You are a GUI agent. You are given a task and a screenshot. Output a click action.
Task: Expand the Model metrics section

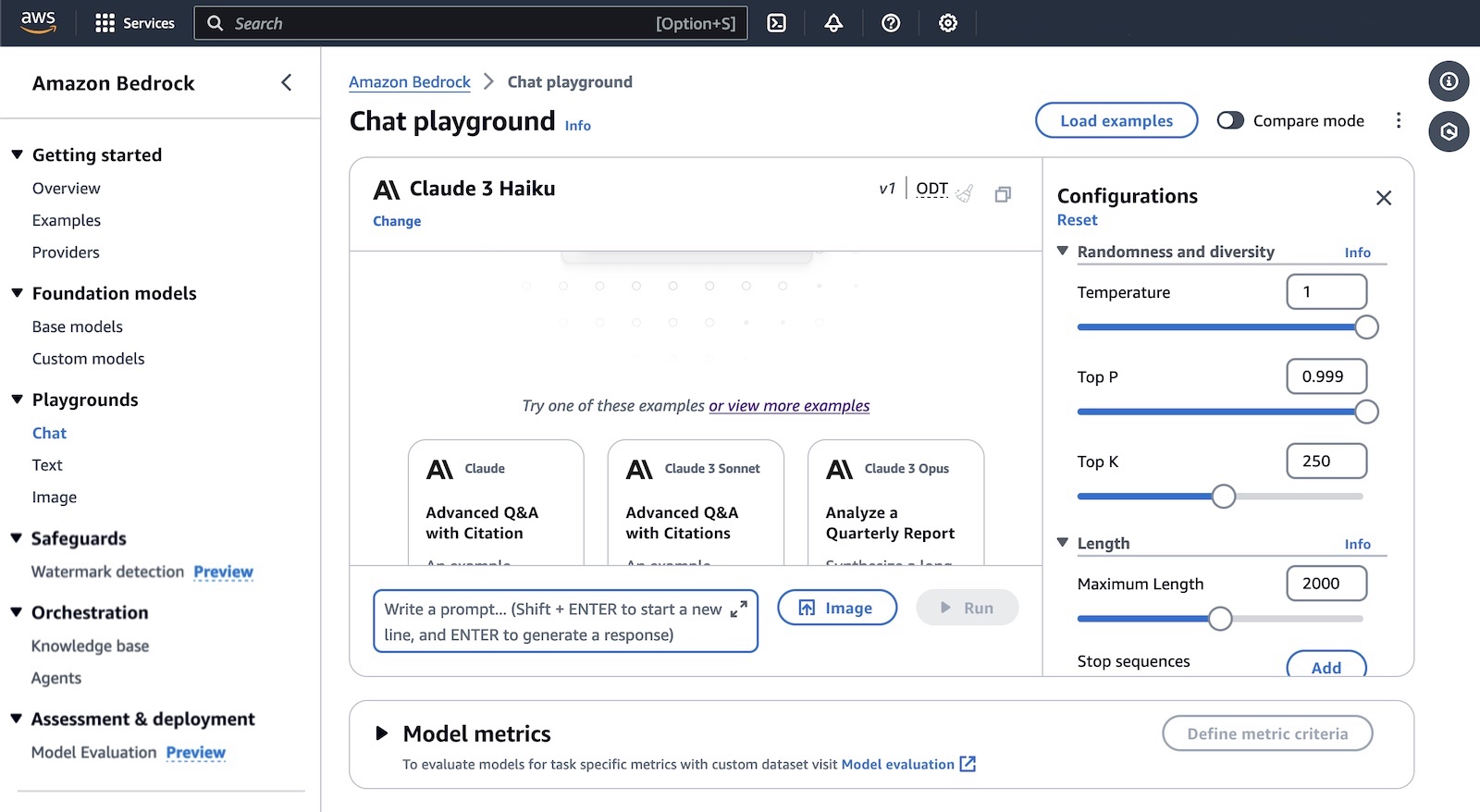pyautogui.click(x=381, y=733)
